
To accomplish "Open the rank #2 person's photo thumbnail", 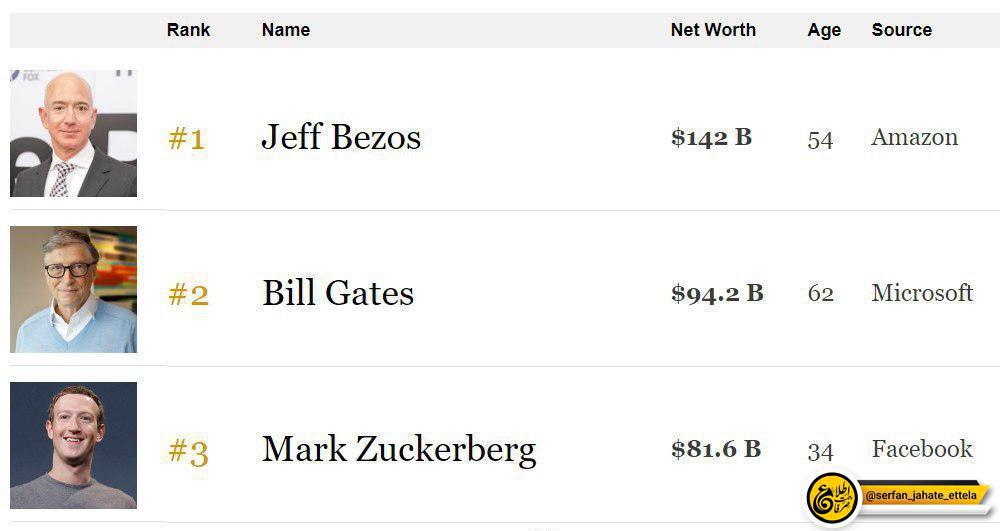I will 73,289.
